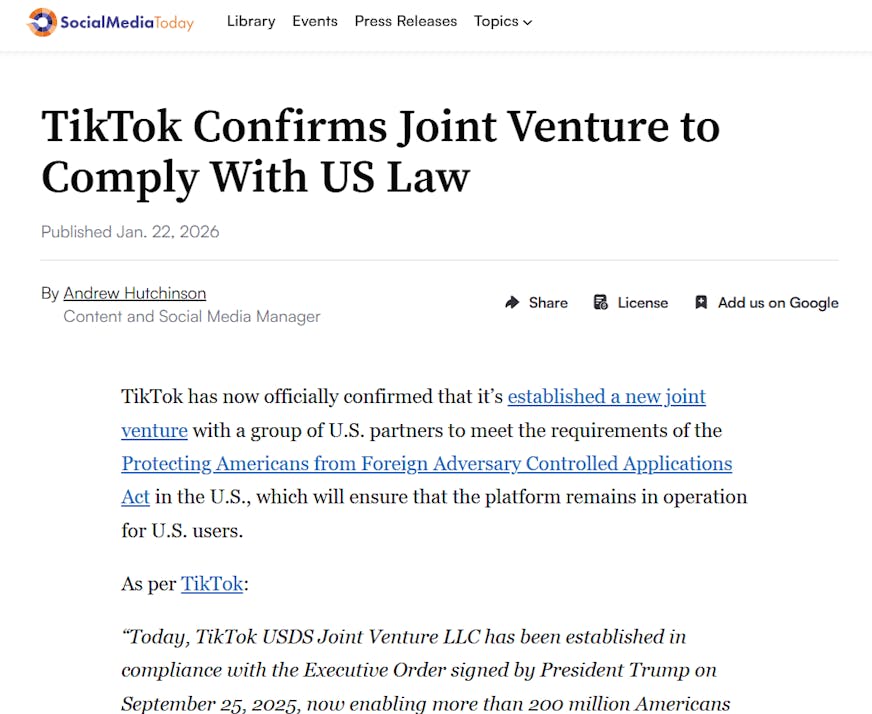Expand the Topics chevron arrow

(528, 22)
